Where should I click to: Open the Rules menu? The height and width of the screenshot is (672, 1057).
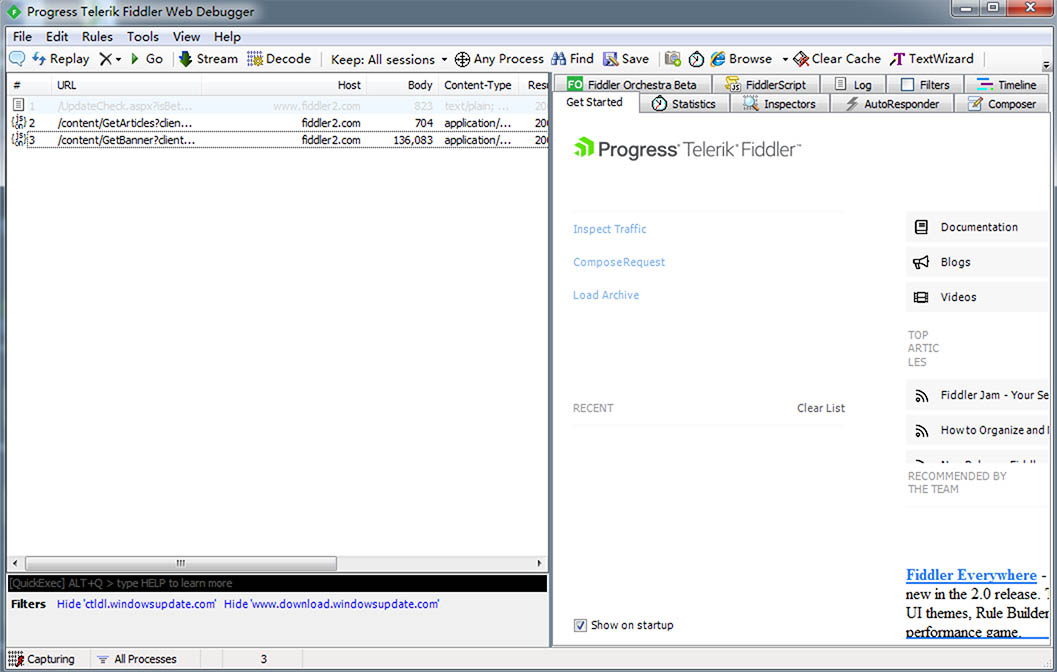[x=97, y=37]
